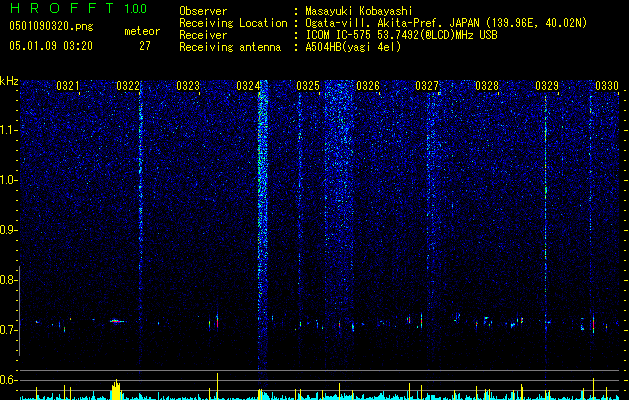Click the 0.6 kHz frequency label
Image resolution: width=629 pixels, height=400 pixels.
coord(8,380)
